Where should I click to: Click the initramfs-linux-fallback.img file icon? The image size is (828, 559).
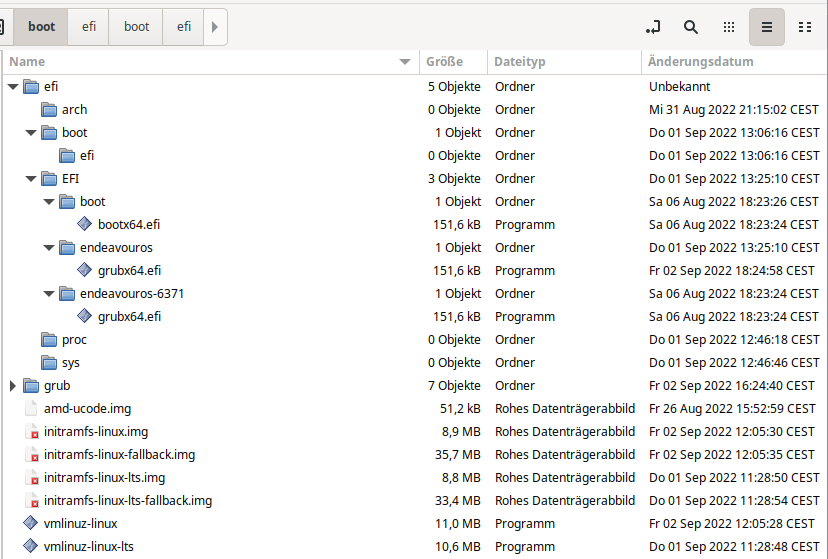pyautogui.click(x=30, y=455)
